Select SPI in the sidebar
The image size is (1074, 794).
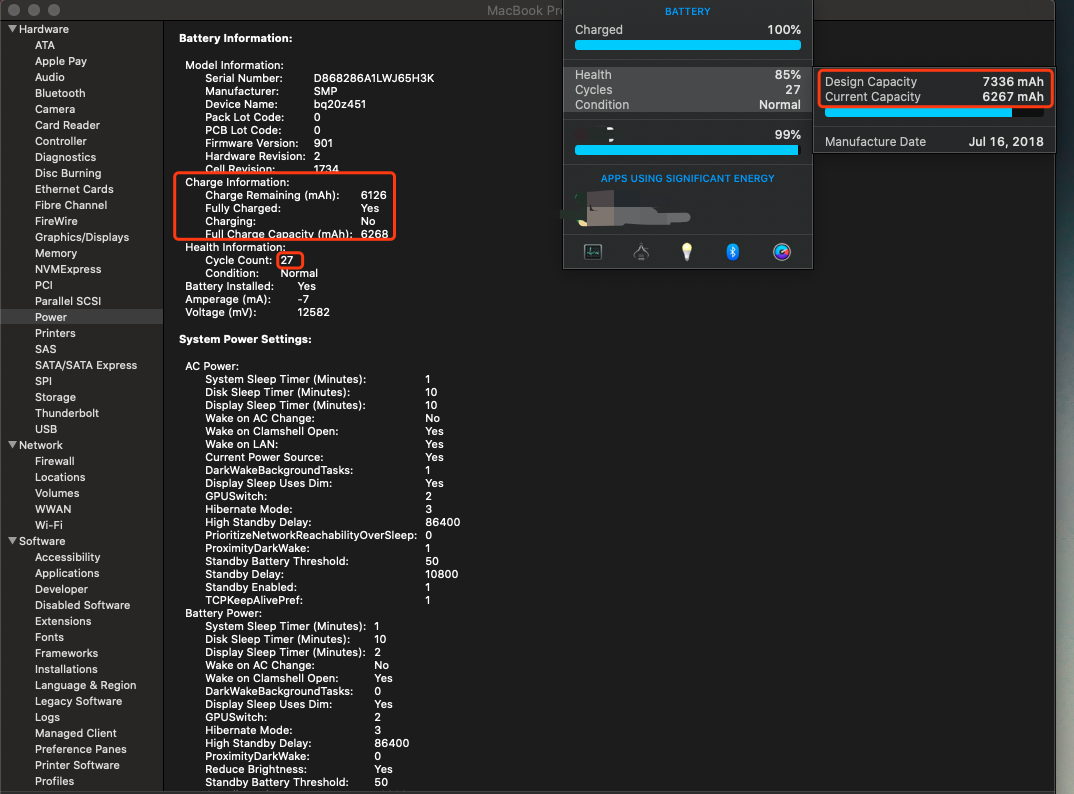[x=43, y=381]
